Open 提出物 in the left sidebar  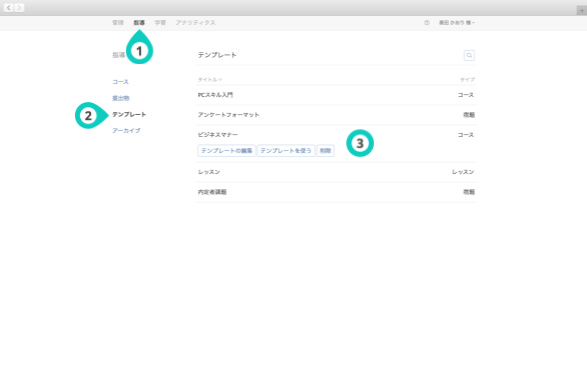121,98
